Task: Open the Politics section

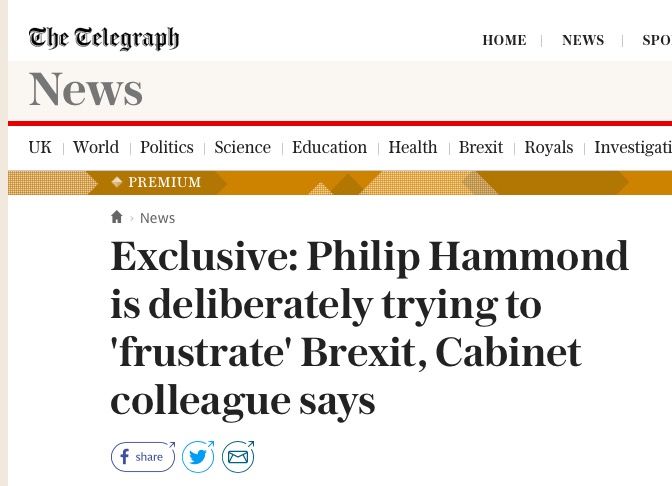Action: pos(167,147)
